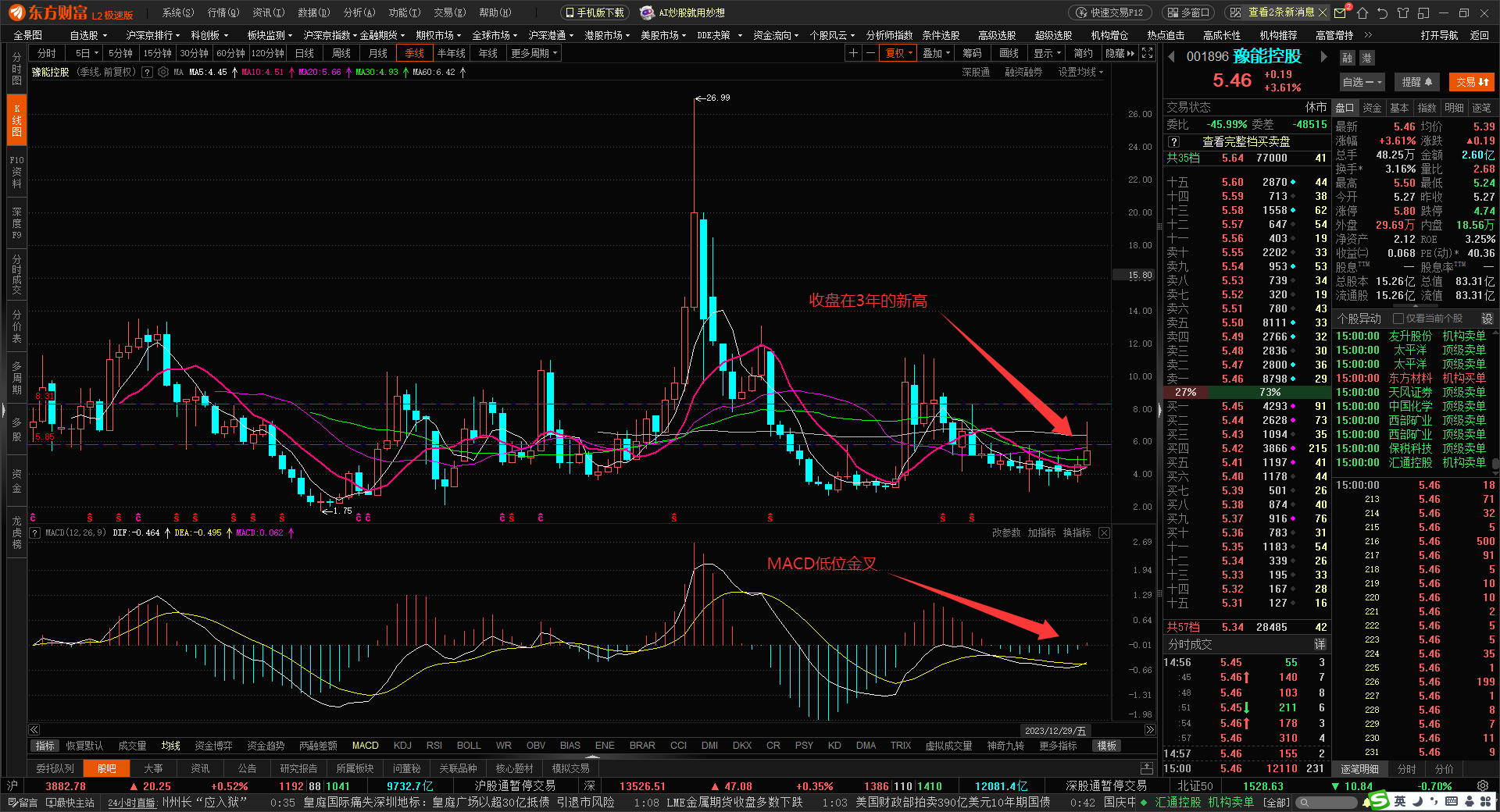Image resolution: width=1500 pixels, height=812 pixels.
Task: Open 更多周期 period dropdown
Action: [x=534, y=53]
